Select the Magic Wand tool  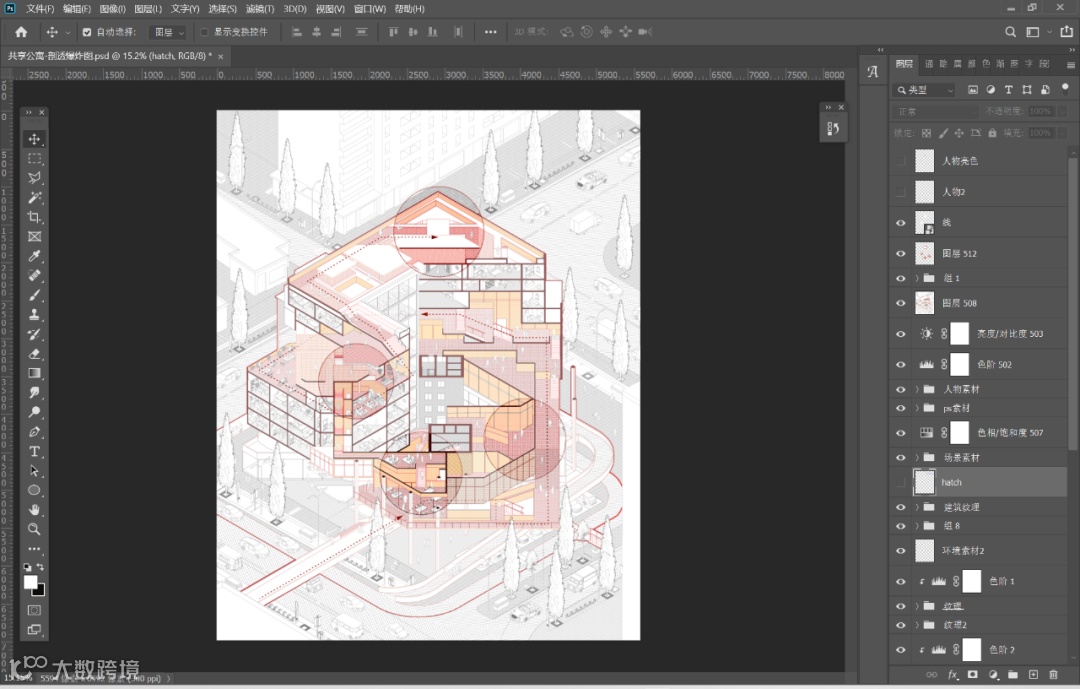pyautogui.click(x=34, y=198)
